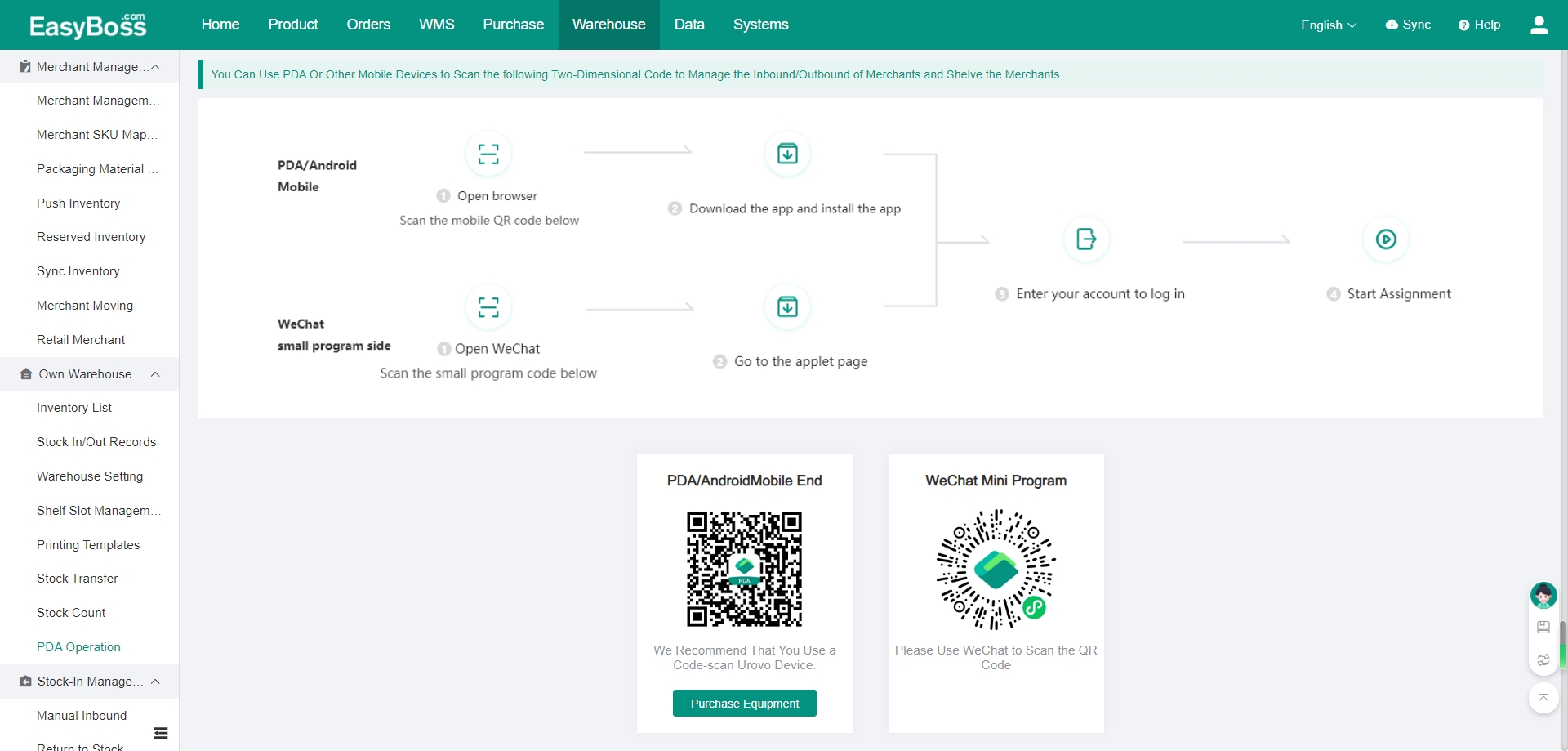Collapse the Stock-In Management section

coord(155,682)
